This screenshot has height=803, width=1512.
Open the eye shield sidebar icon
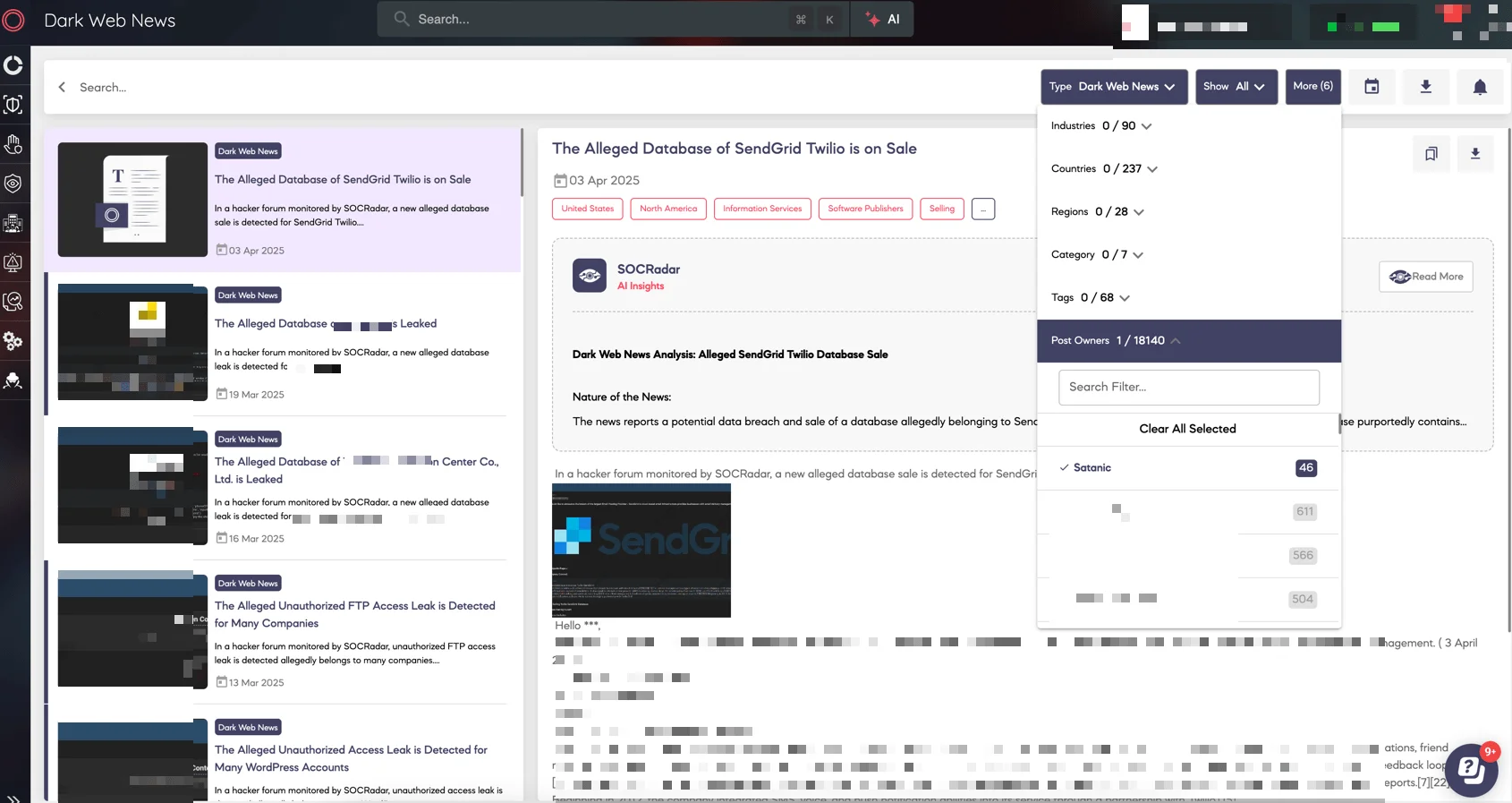point(13,184)
